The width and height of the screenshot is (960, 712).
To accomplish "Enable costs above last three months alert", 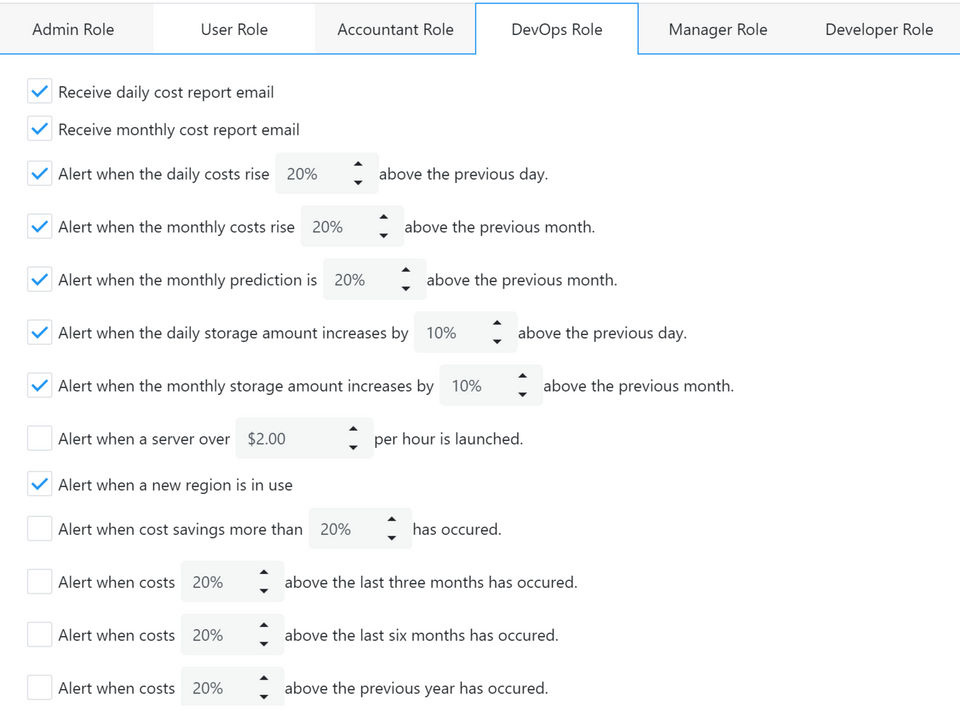I will pyautogui.click(x=39, y=582).
